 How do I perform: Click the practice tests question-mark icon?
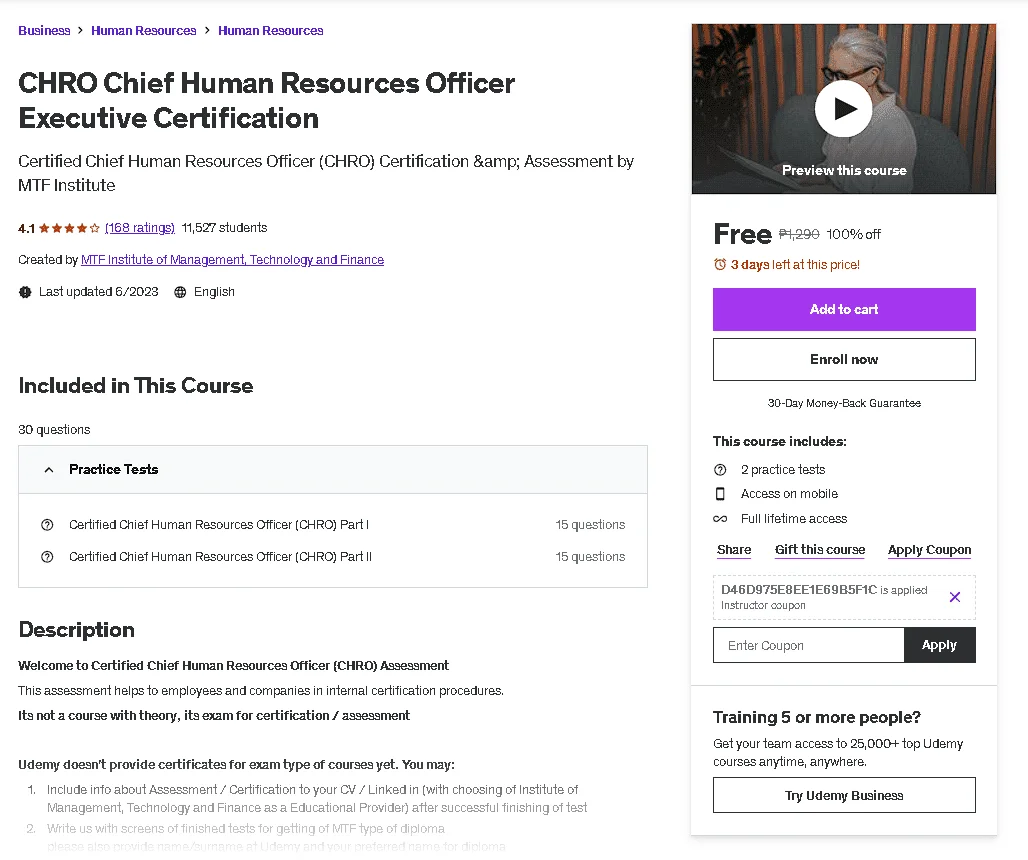pos(720,469)
